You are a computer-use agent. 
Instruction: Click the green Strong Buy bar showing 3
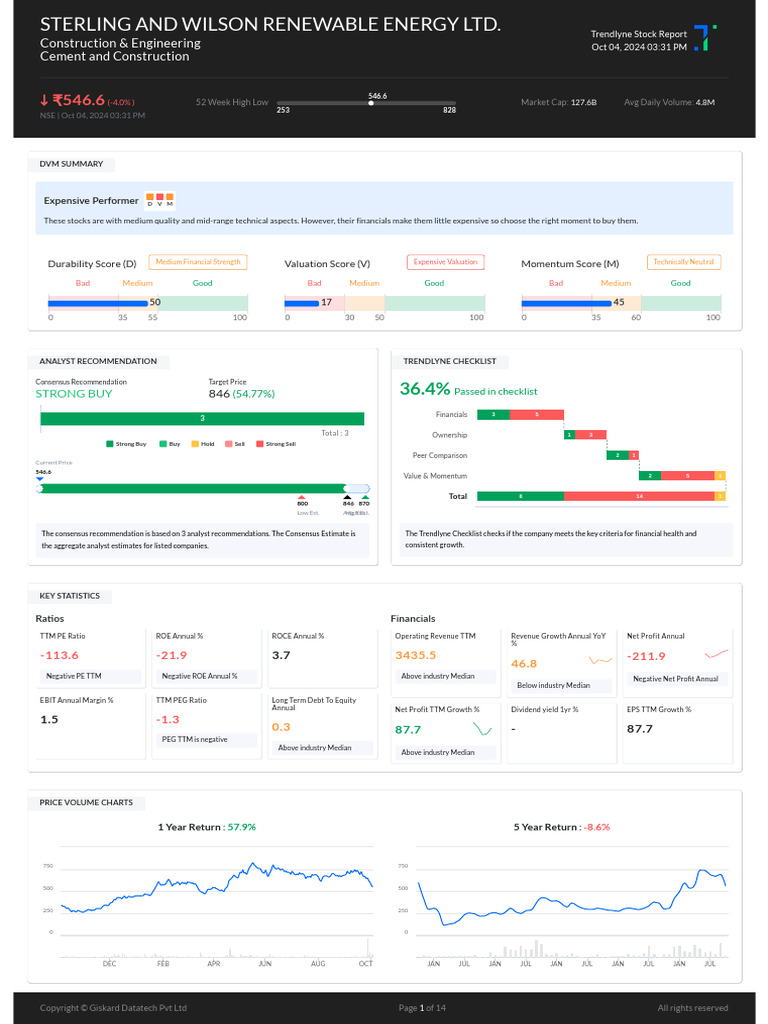pos(202,419)
